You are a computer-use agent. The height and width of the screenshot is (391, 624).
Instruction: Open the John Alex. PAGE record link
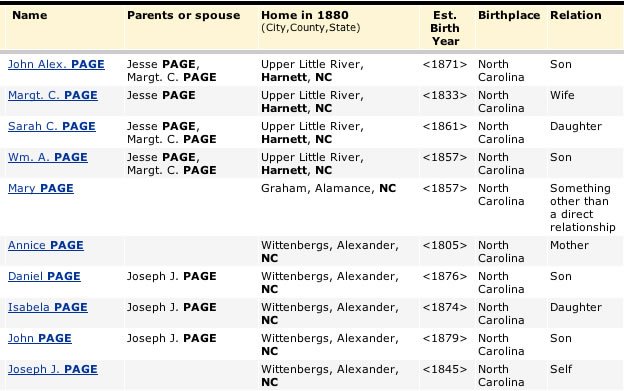coord(56,64)
